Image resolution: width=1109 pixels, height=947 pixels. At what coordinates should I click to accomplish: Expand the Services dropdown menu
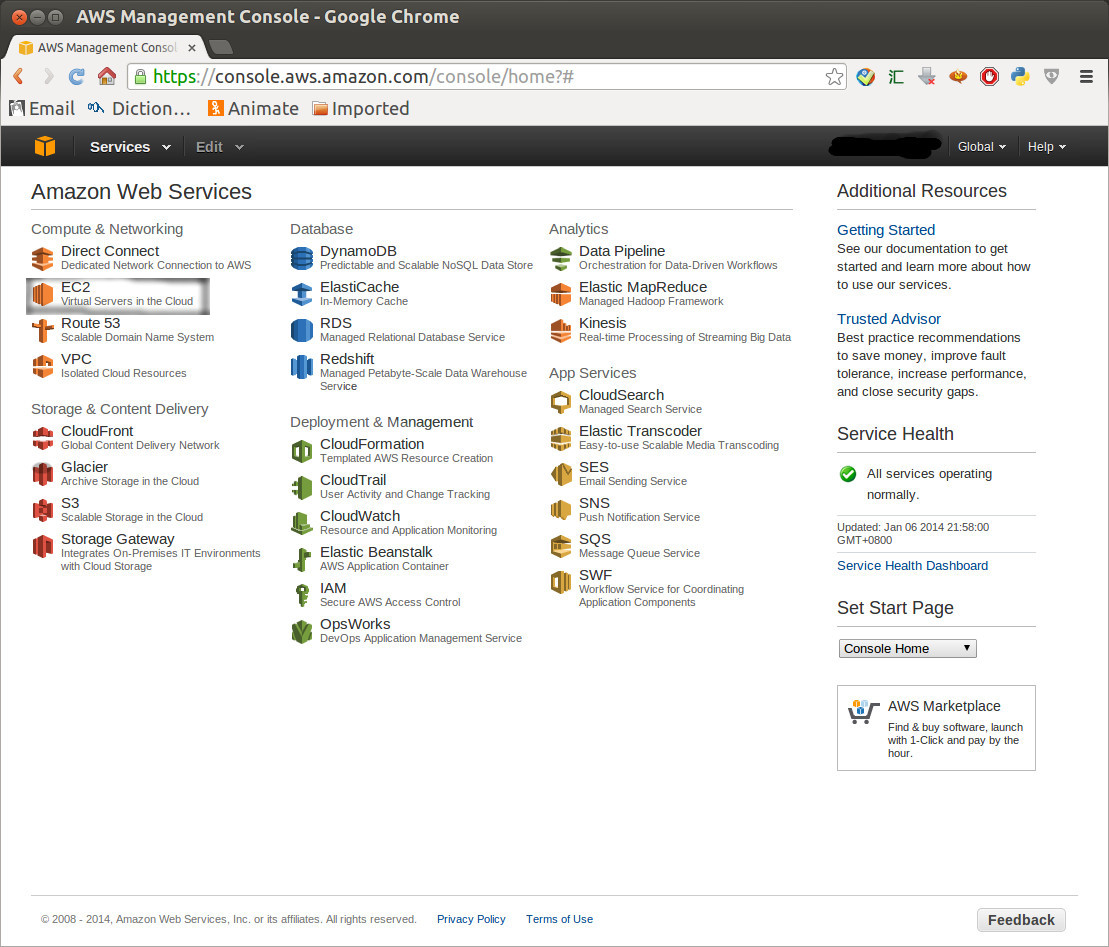tap(130, 147)
